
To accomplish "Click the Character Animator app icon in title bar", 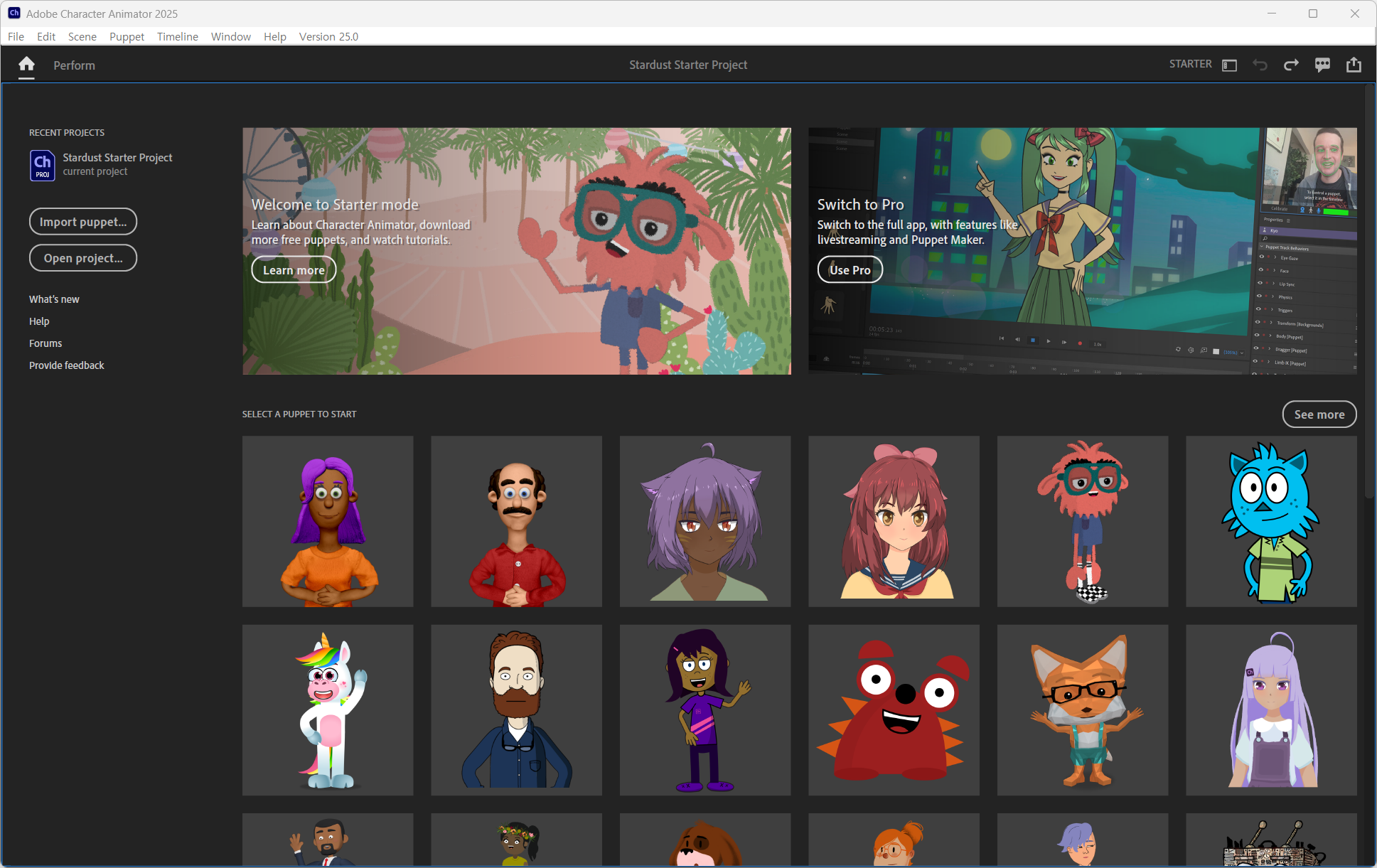I will click(x=14, y=14).
